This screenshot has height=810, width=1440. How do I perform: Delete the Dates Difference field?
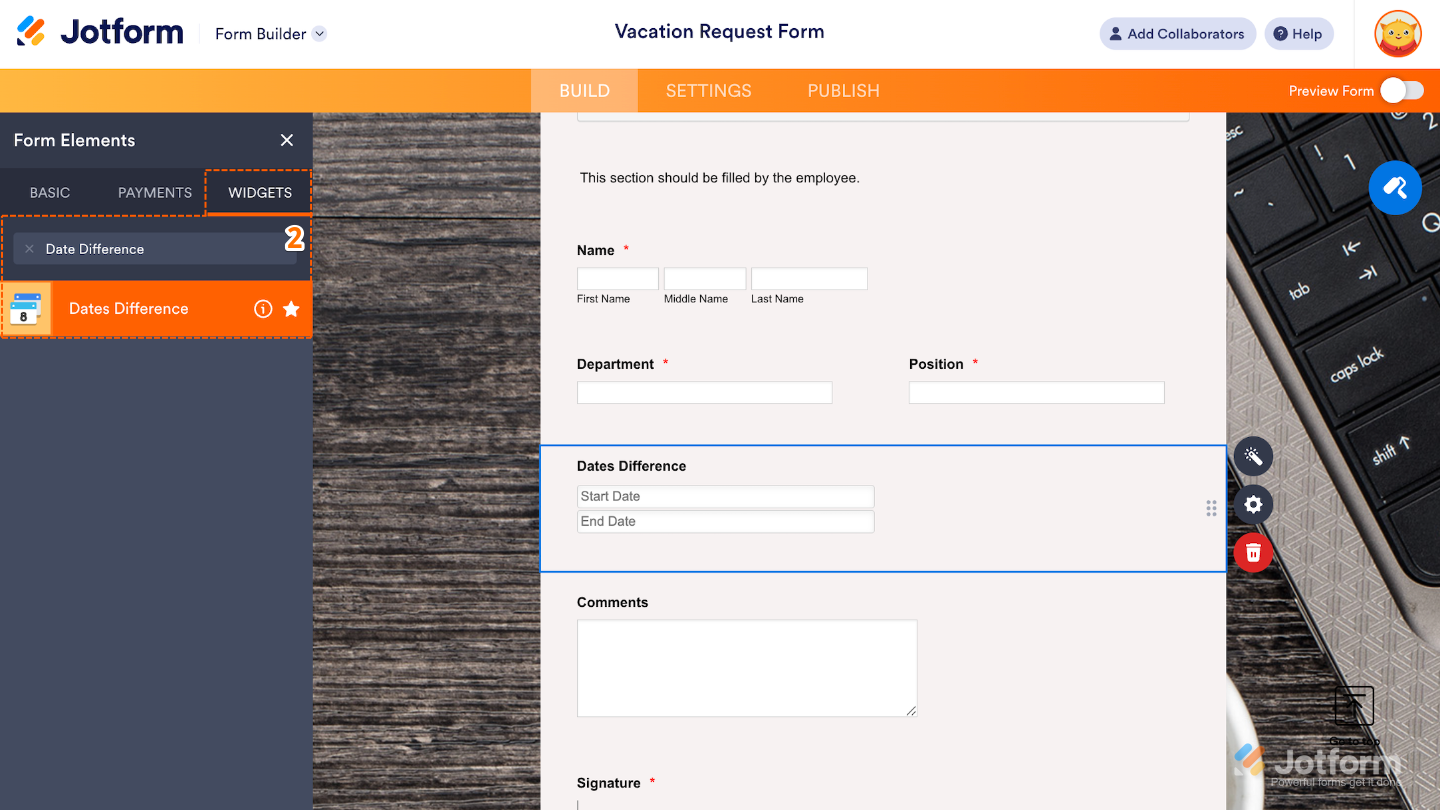1252,552
